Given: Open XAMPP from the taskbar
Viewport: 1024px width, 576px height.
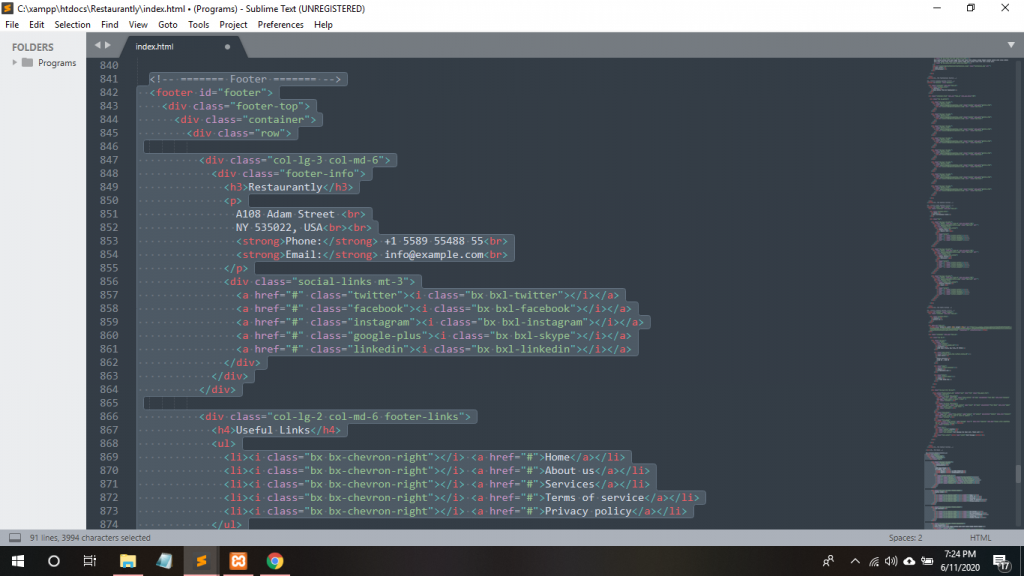Looking at the screenshot, I should [238, 561].
